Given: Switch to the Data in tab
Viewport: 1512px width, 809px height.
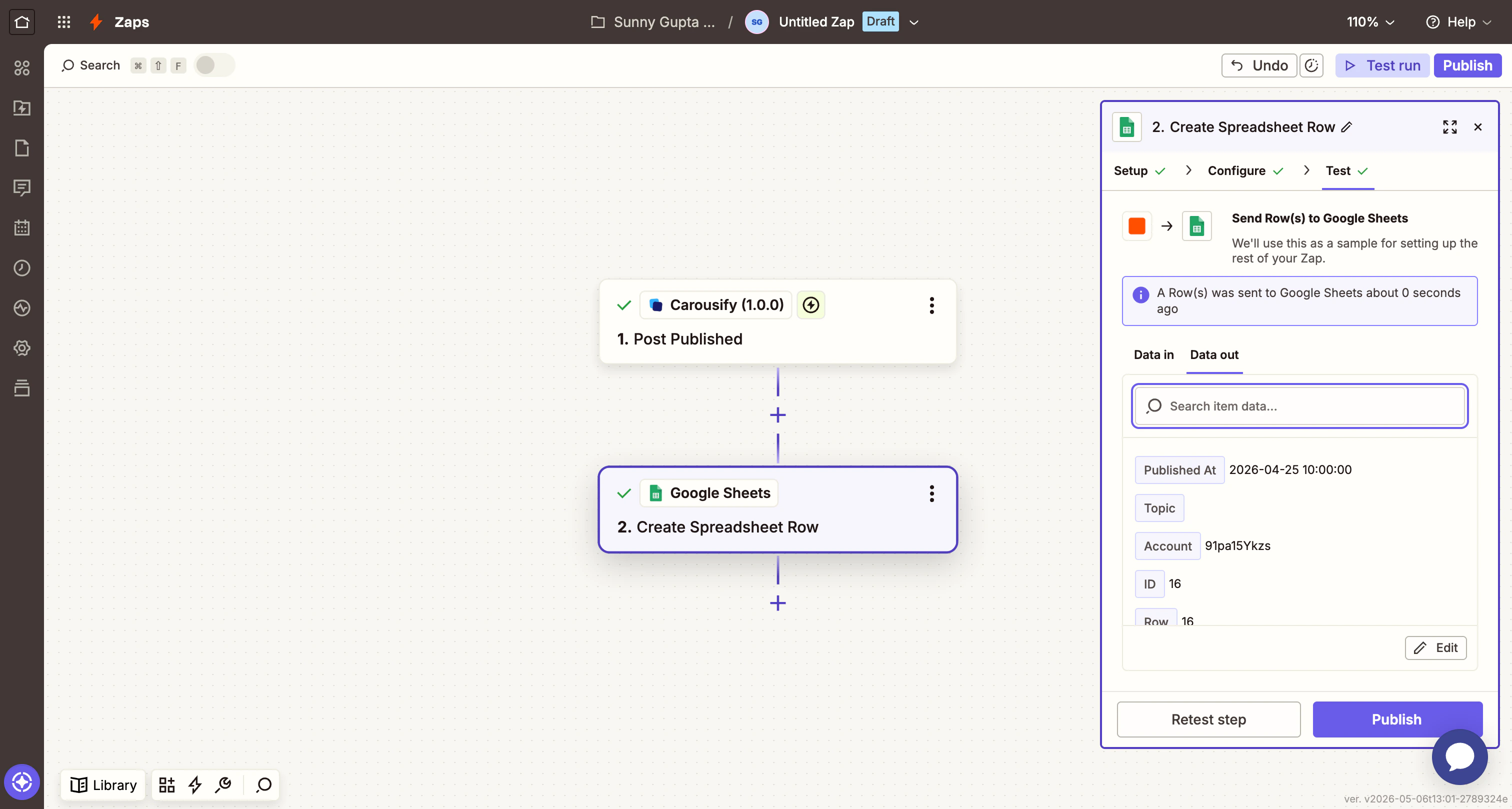Looking at the screenshot, I should (1153, 354).
